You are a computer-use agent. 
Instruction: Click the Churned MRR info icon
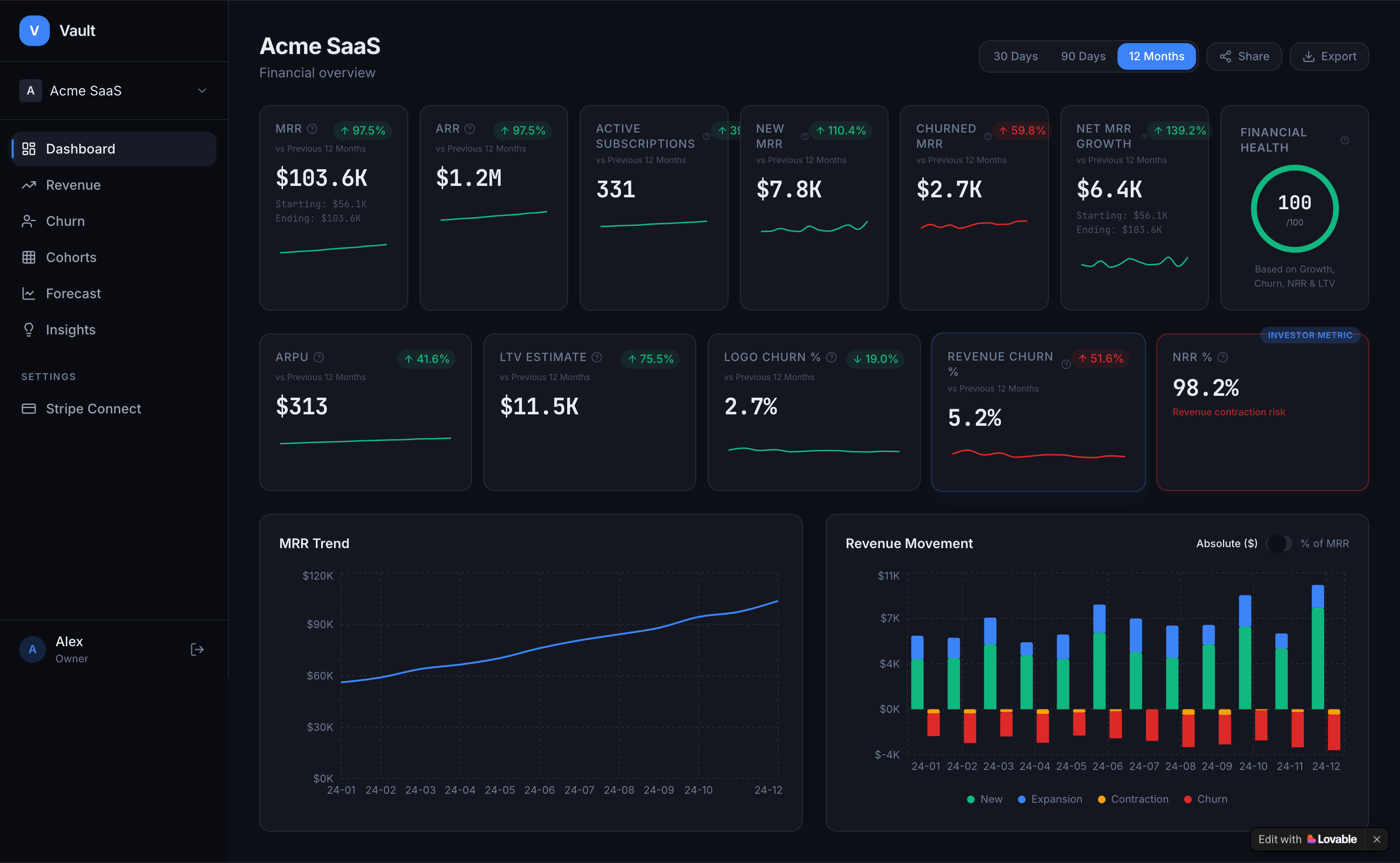pos(988,136)
